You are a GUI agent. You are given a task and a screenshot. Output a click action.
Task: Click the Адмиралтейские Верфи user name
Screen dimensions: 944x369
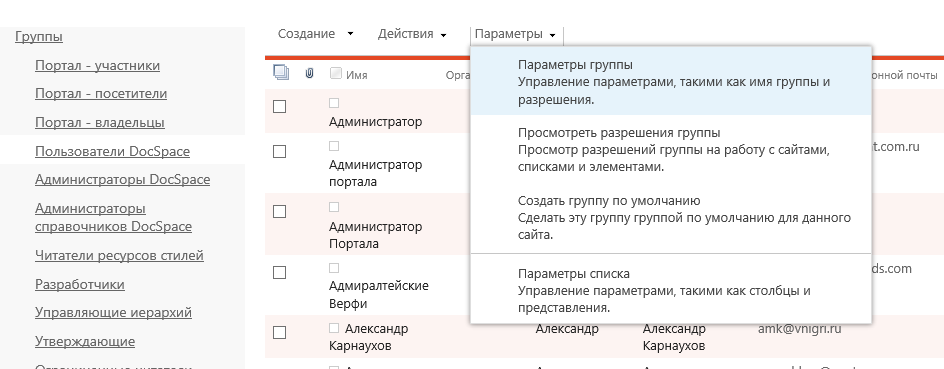pyautogui.click(x=379, y=294)
